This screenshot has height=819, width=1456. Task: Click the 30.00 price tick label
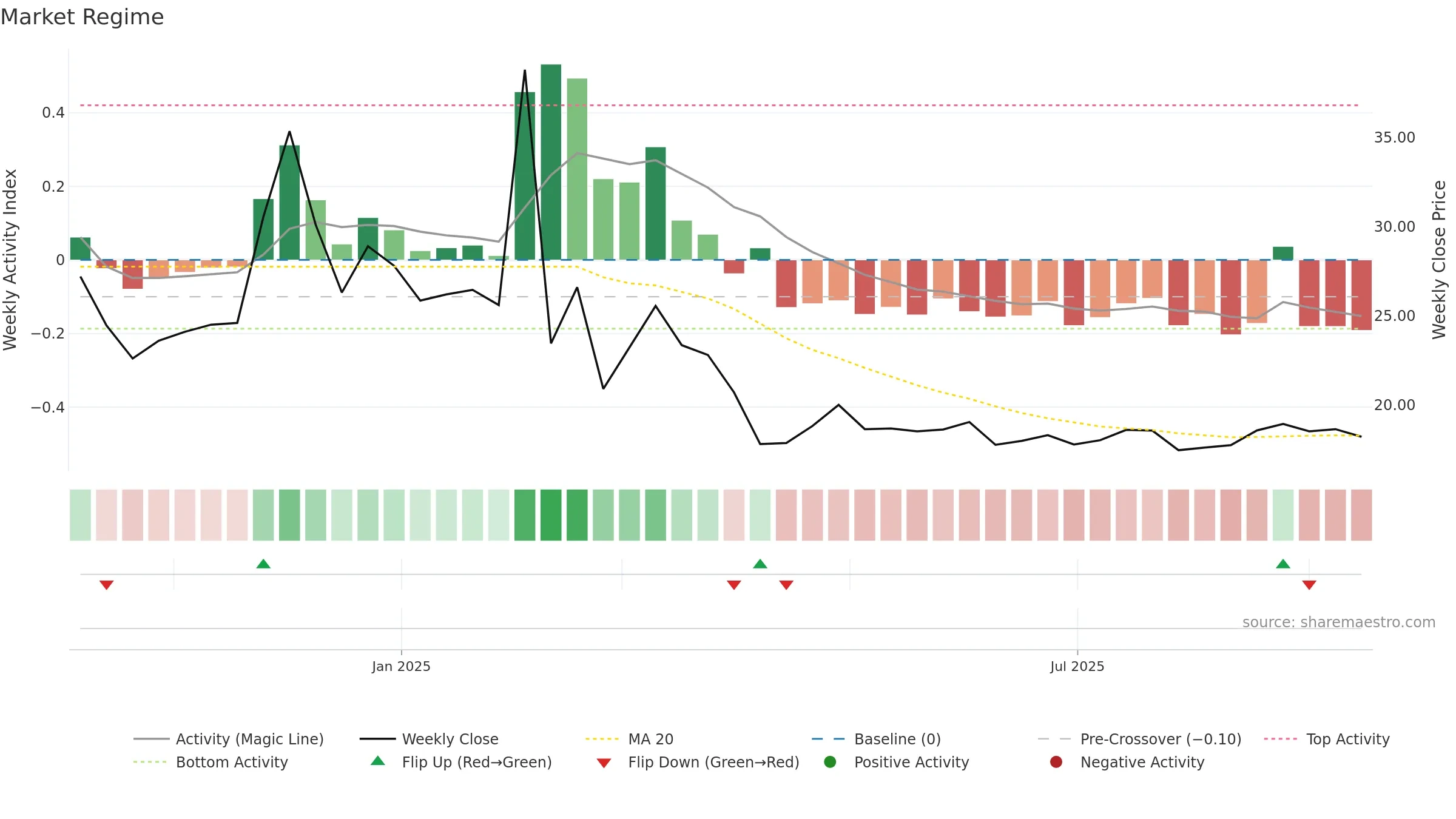click(x=1395, y=227)
